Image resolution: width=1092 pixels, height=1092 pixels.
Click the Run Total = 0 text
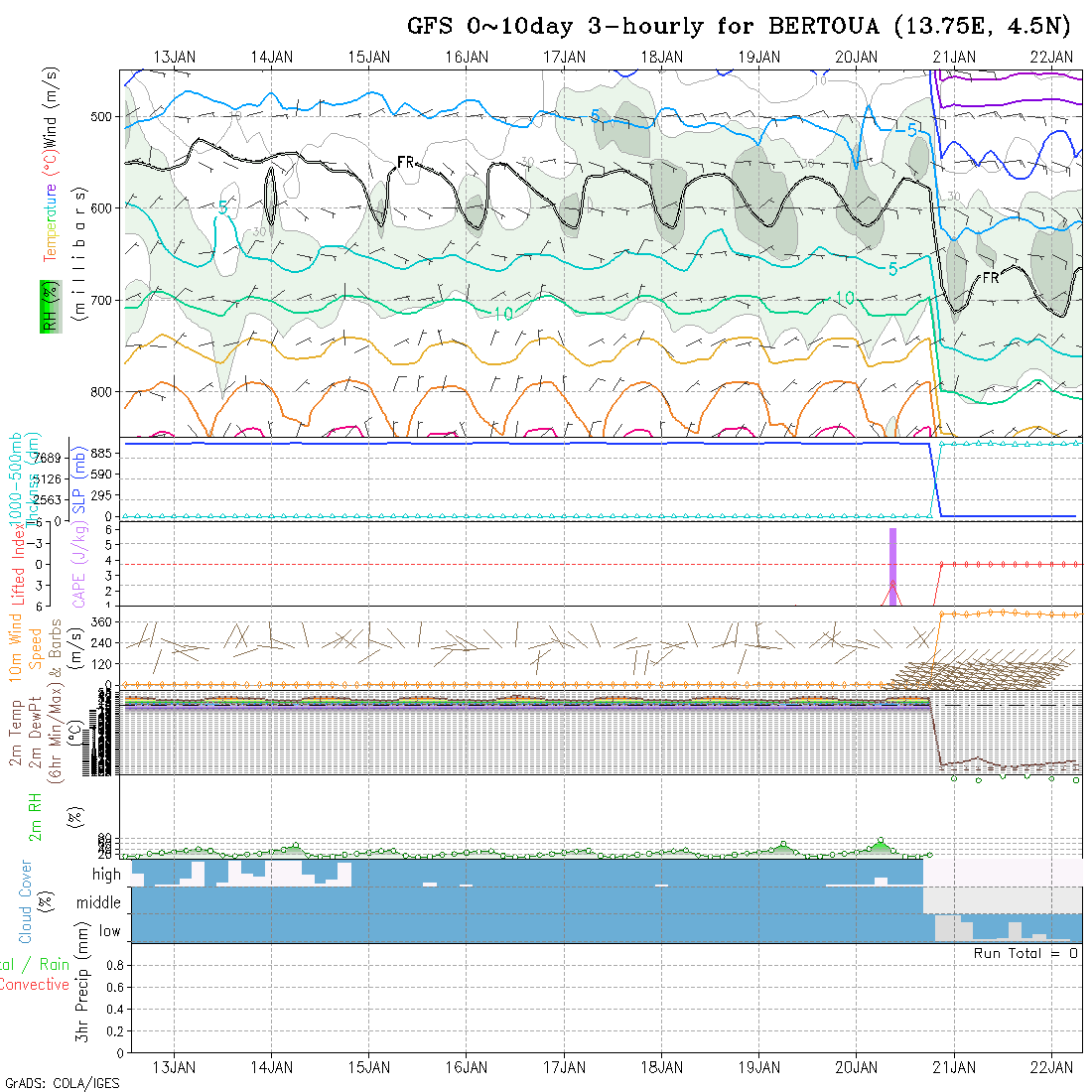1025,953
